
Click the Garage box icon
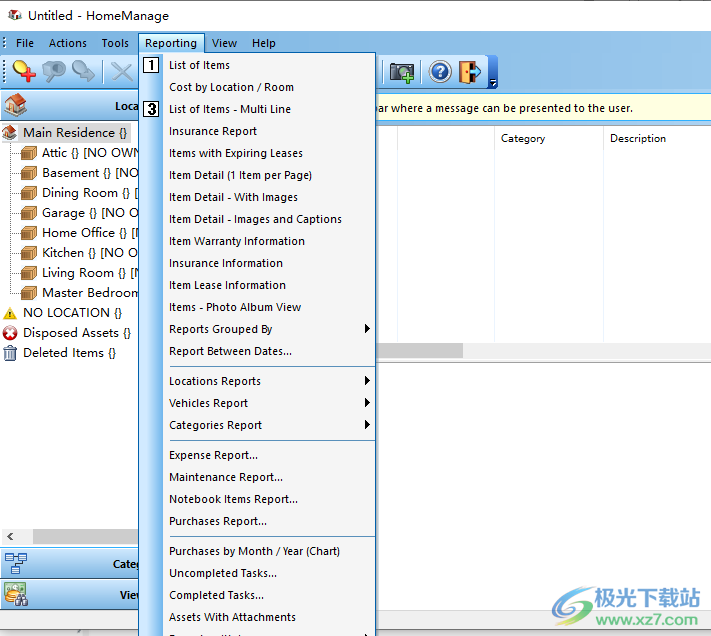coord(29,213)
